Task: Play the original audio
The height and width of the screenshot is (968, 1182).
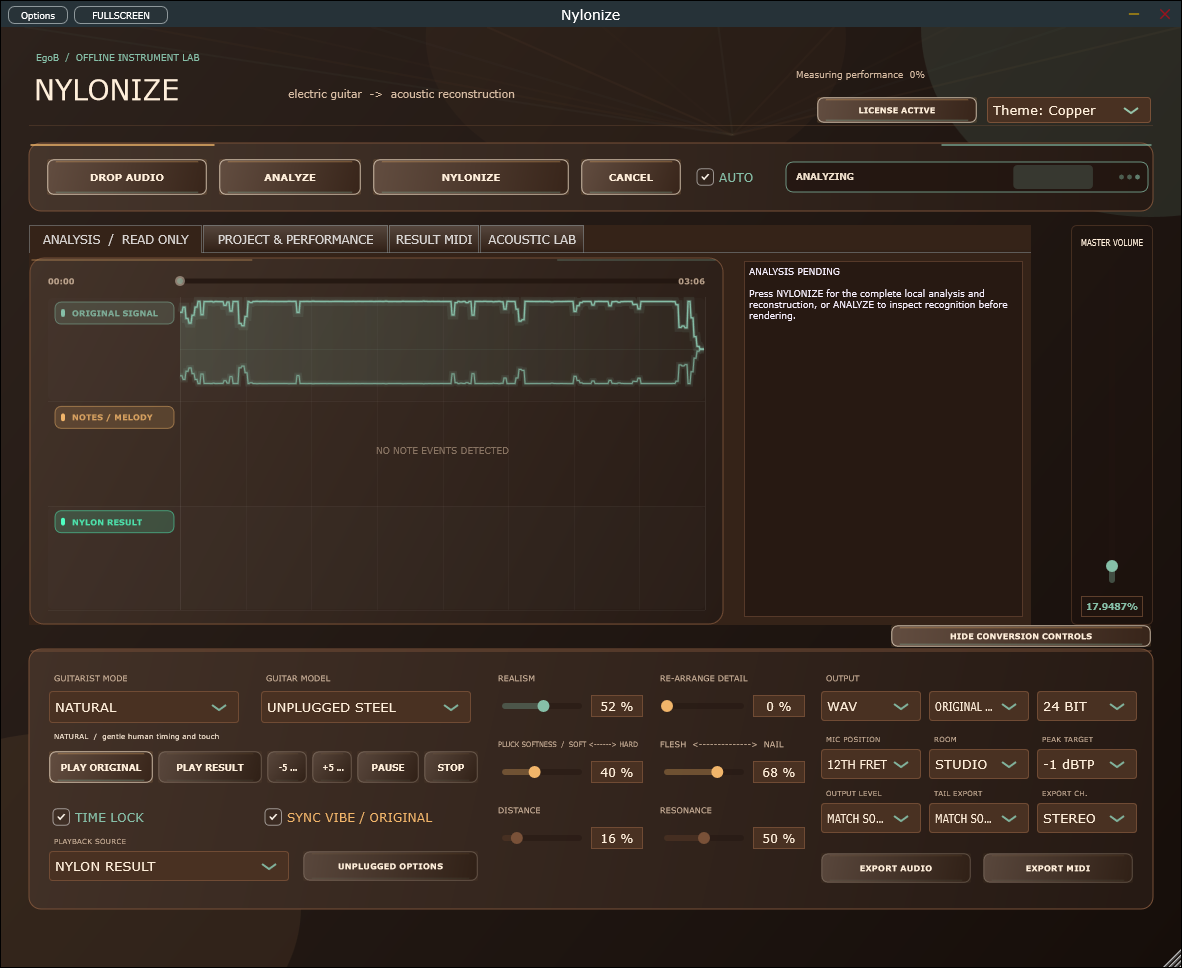Action: point(101,767)
